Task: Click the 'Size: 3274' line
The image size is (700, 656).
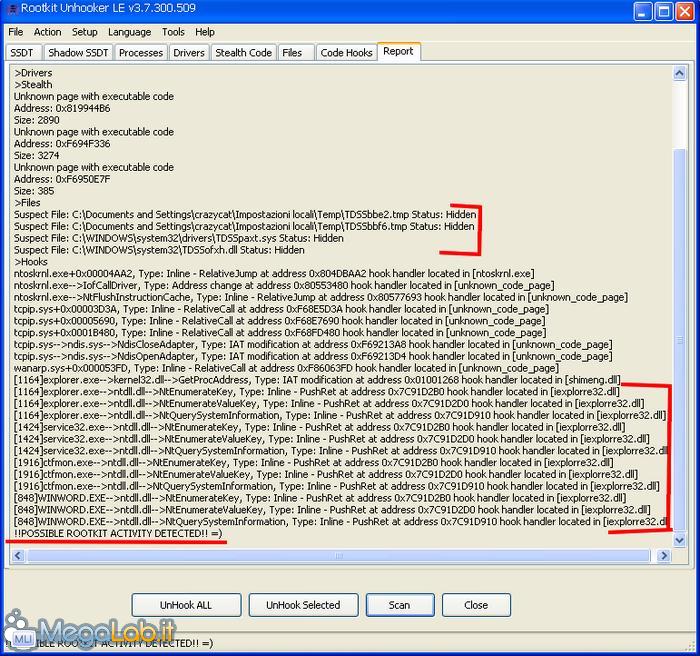Action: (x=37, y=155)
